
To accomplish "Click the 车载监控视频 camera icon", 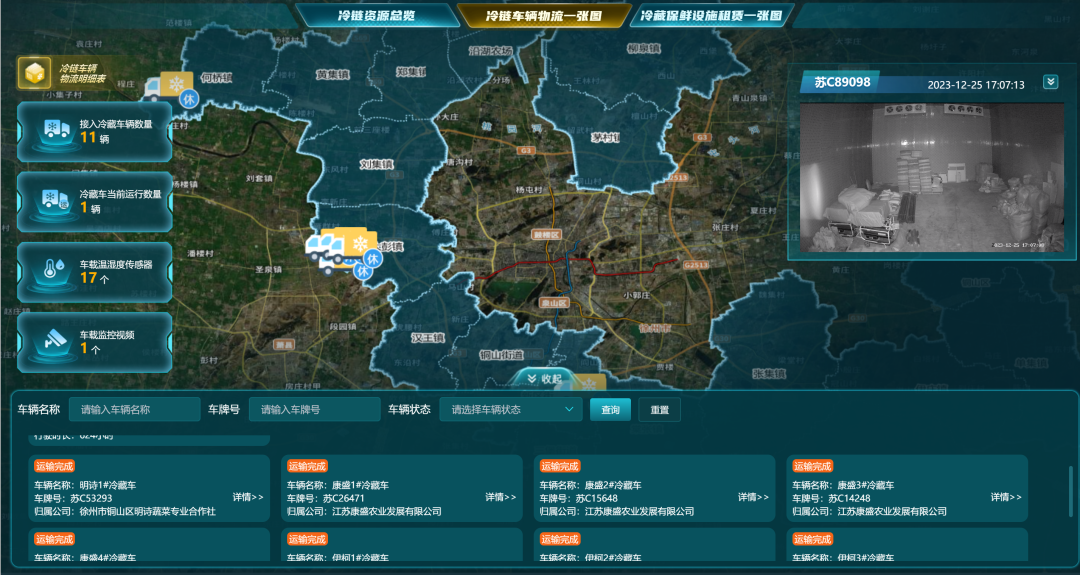I will pyautogui.click(x=50, y=342).
